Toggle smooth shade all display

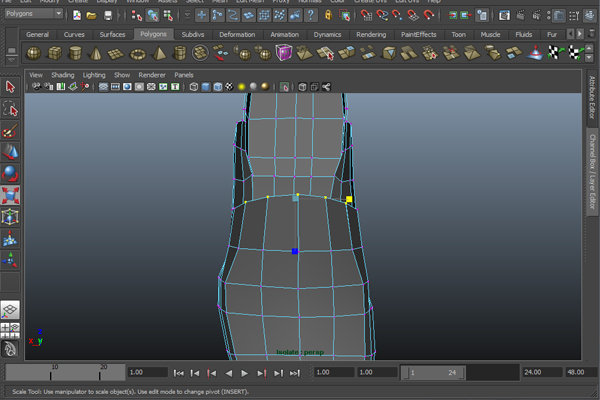[206, 87]
